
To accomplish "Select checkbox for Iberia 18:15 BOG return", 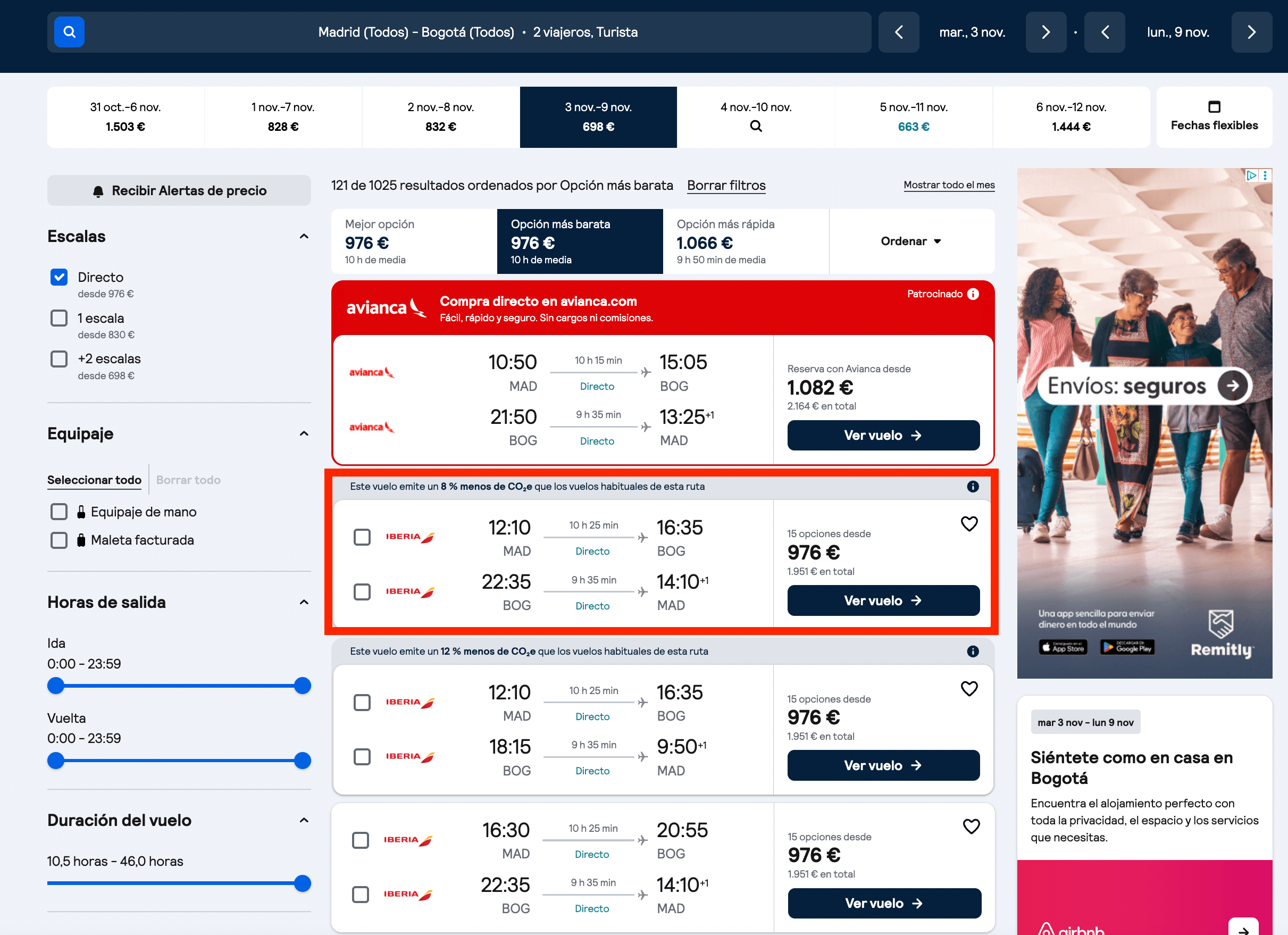I will click(362, 757).
